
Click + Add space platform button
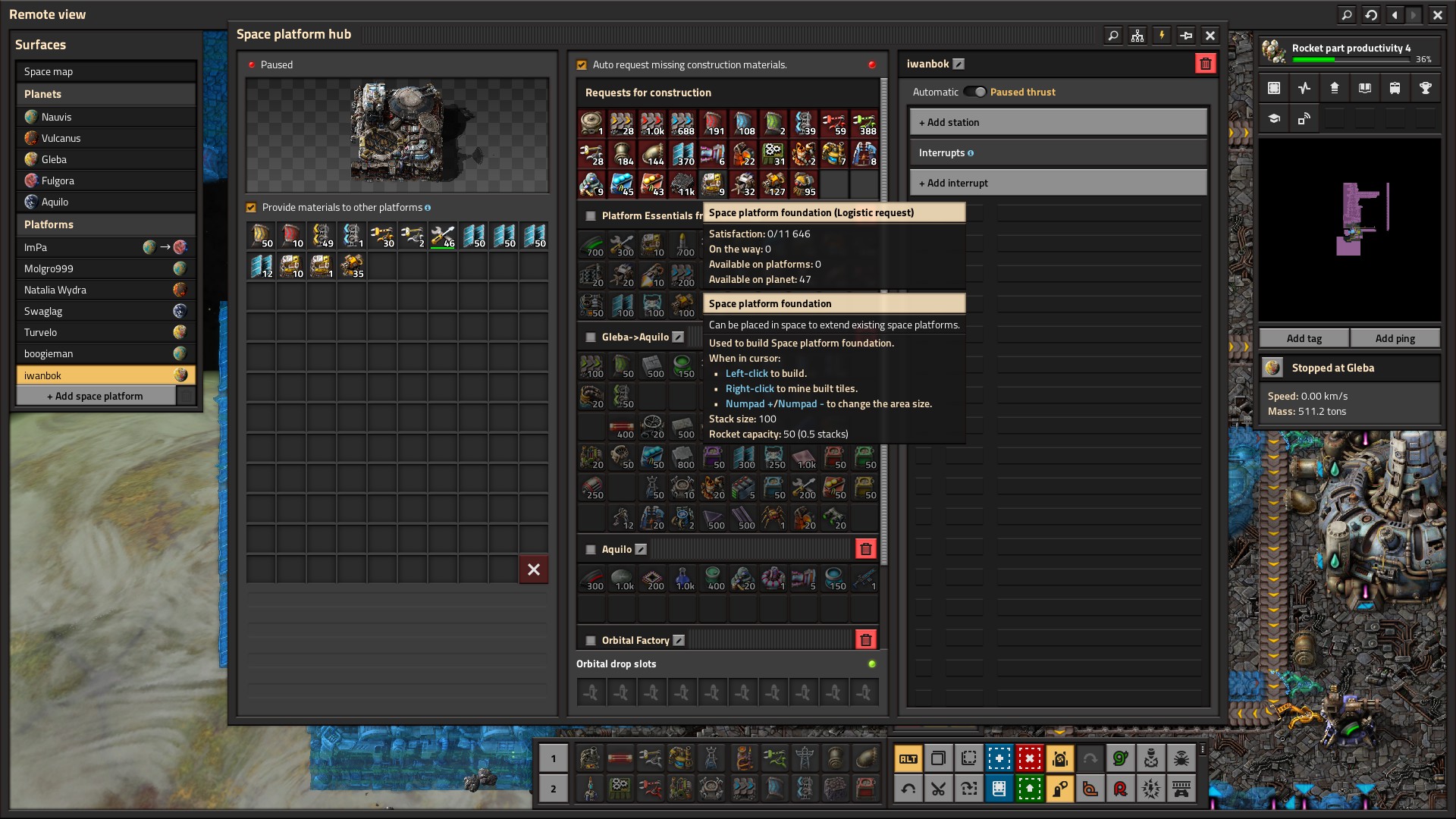coord(96,396)
